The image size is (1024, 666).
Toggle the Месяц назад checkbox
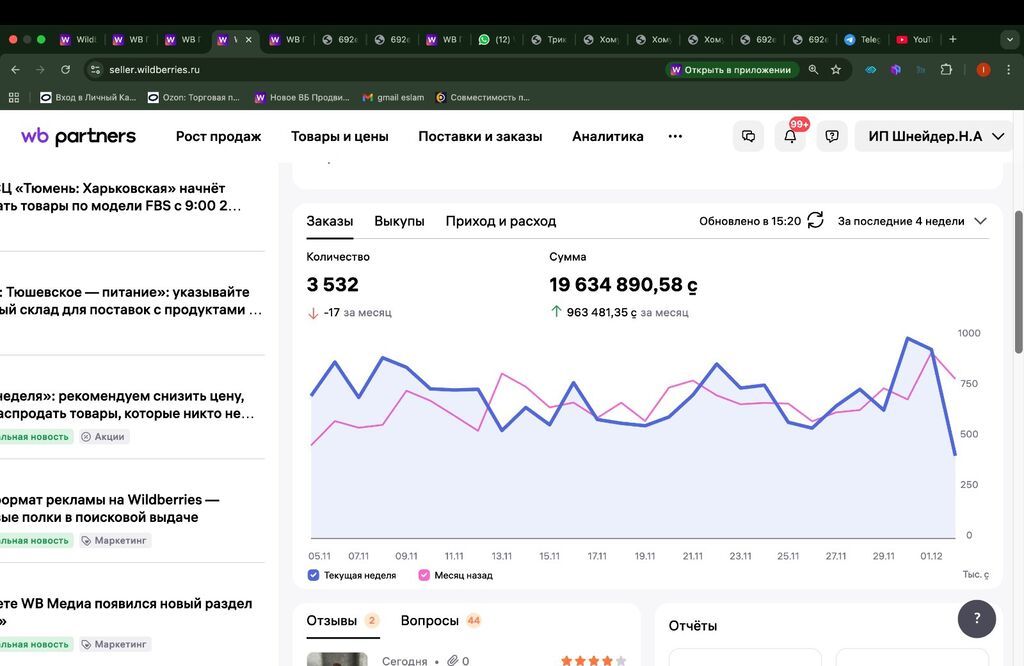click(424, 575)
